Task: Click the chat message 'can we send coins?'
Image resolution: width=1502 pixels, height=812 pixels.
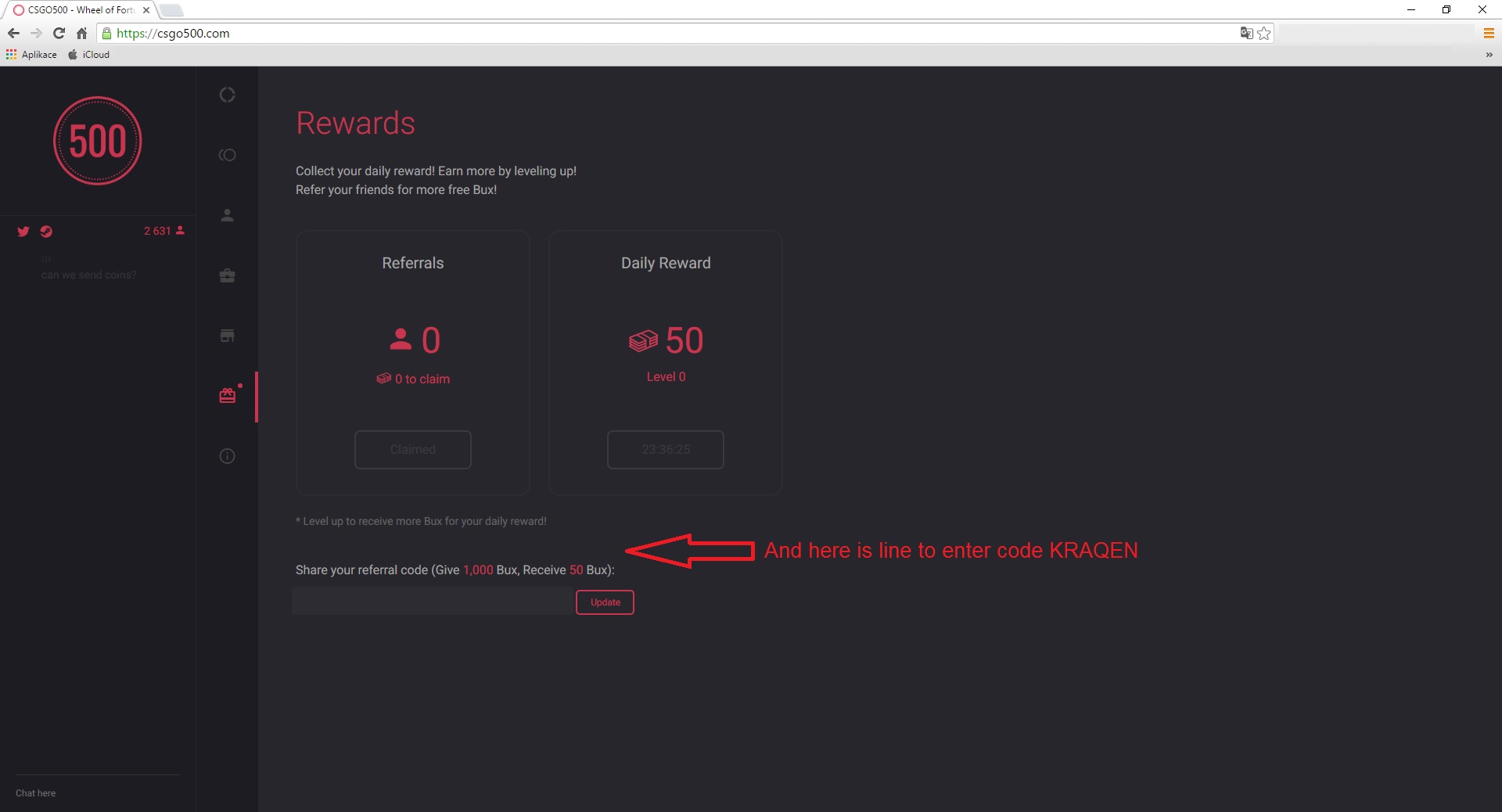Action: point(89,275)
